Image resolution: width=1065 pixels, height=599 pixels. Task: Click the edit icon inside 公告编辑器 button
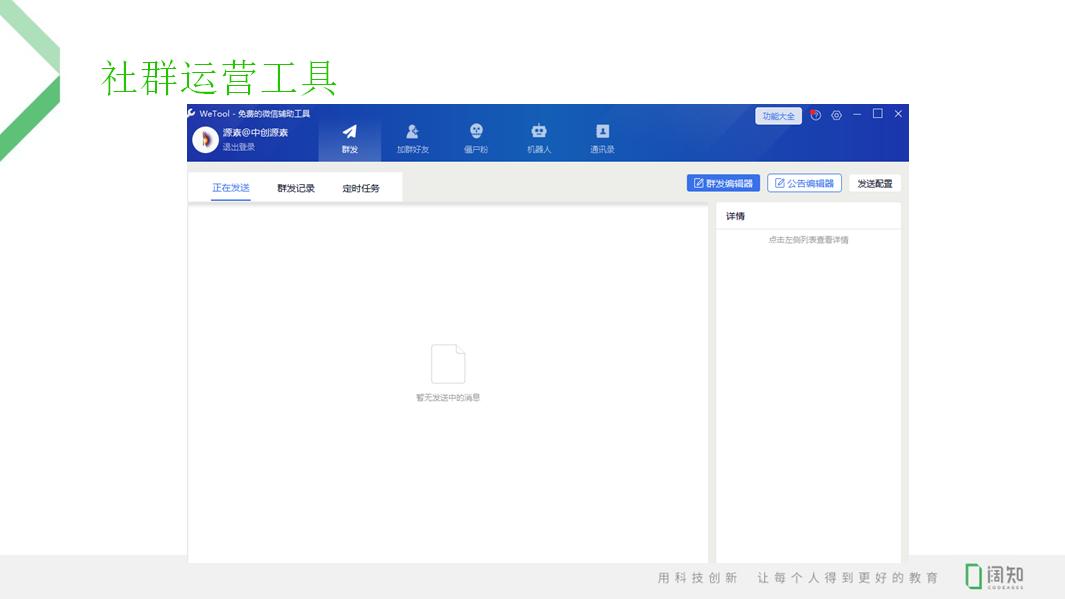[779, 182]
